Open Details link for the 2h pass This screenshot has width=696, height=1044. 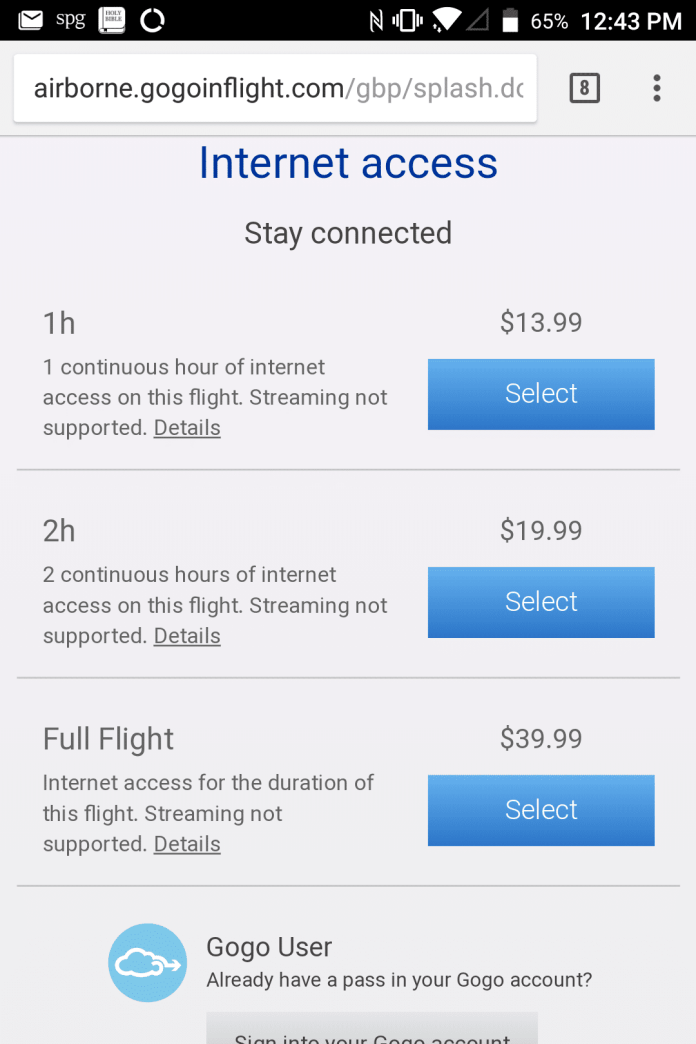[187, 636]
